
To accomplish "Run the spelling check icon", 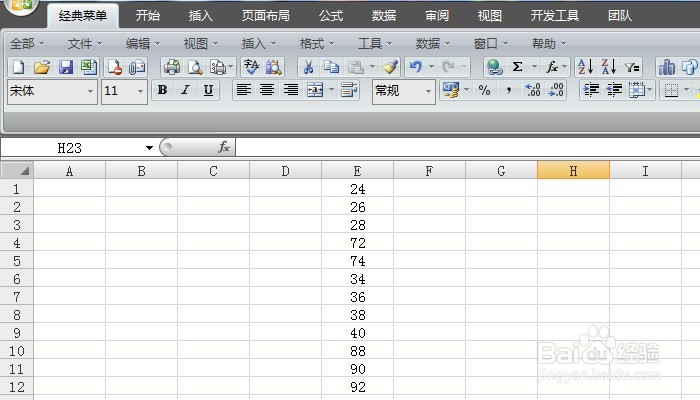I will point(251,67).
